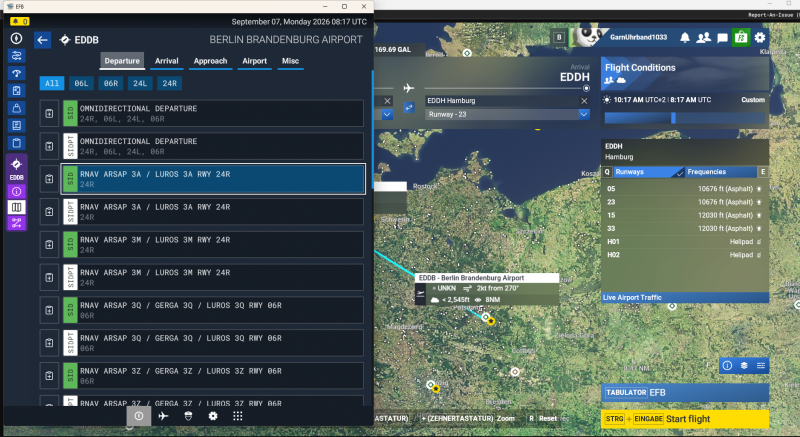
Task: Click the yellow Start flight button
Action: [685, 419]
